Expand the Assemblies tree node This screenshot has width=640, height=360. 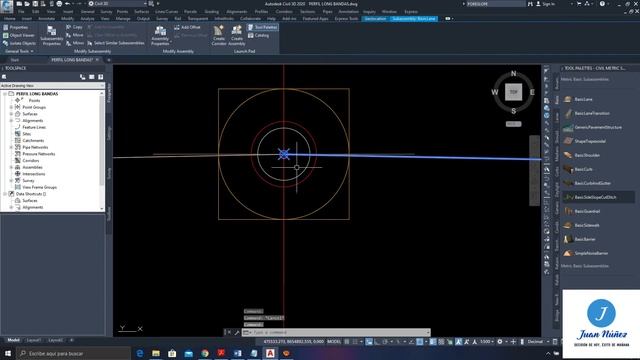11,167
